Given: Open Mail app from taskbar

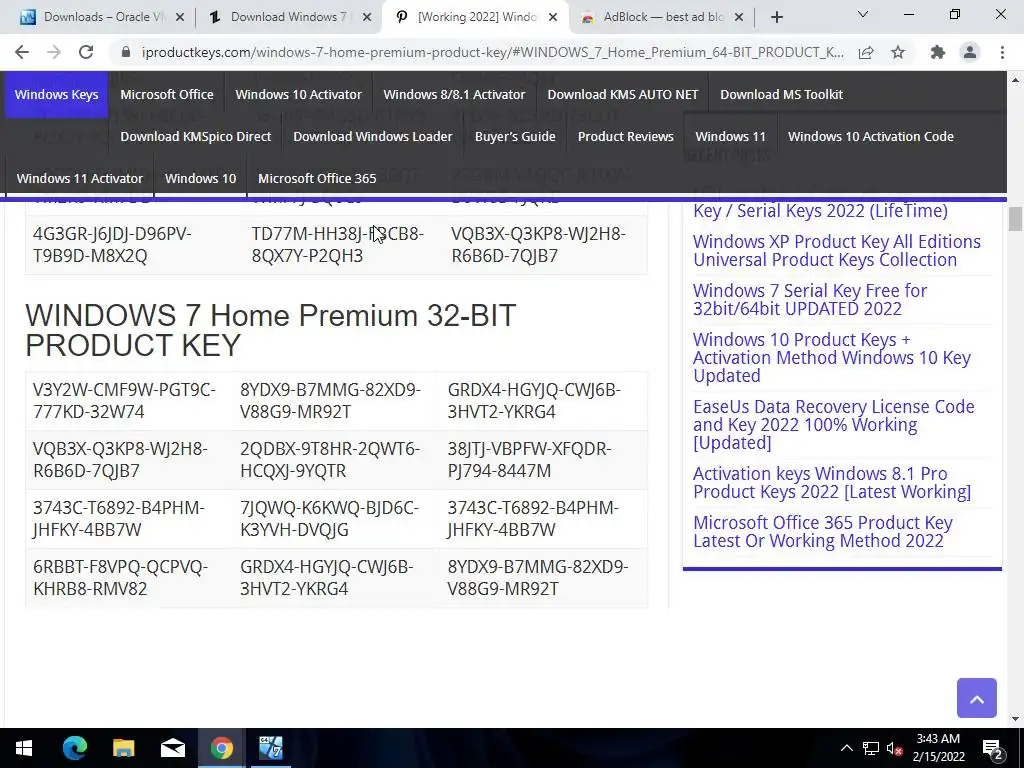Looking at the screenshot, I should 172,748.
